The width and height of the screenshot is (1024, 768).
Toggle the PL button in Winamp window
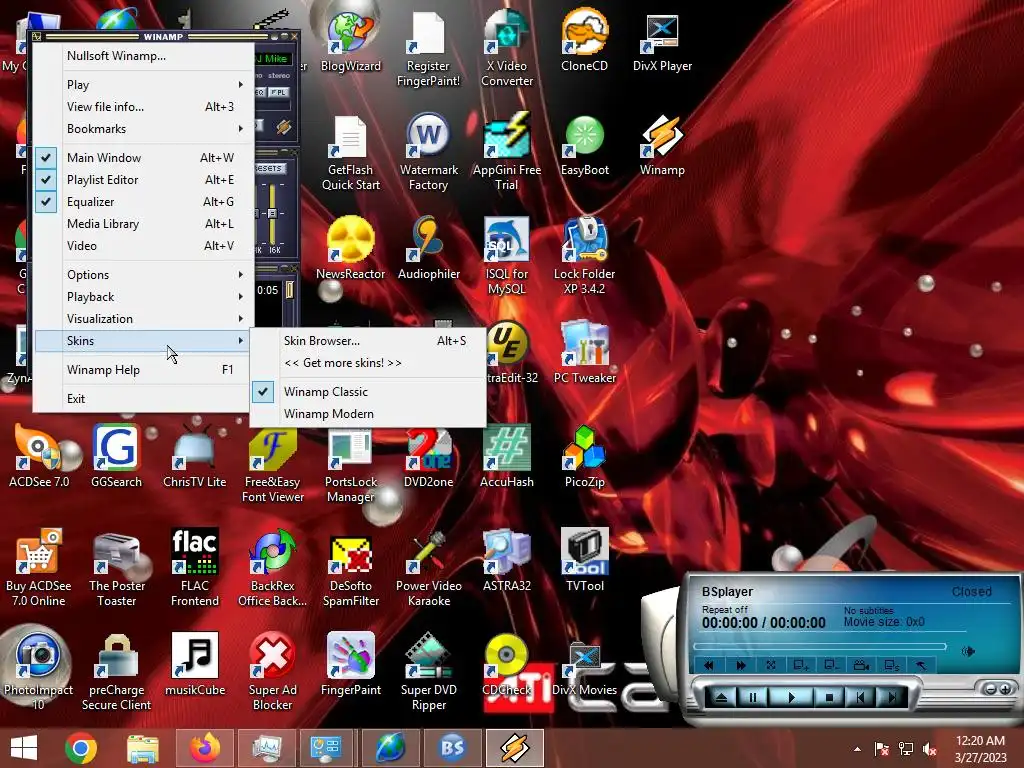(279, 93)
